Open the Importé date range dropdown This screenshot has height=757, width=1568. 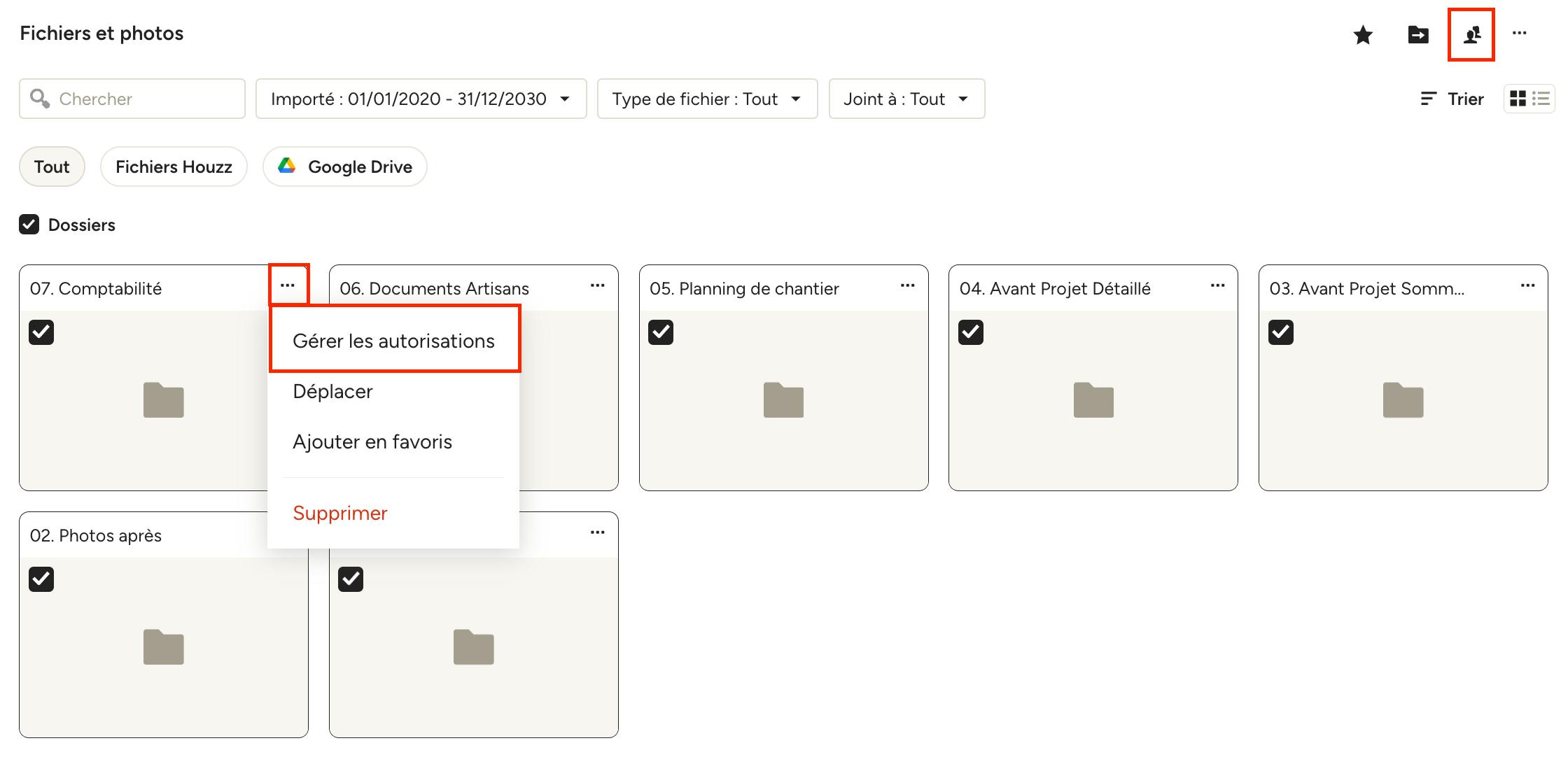tap(421, 99)
